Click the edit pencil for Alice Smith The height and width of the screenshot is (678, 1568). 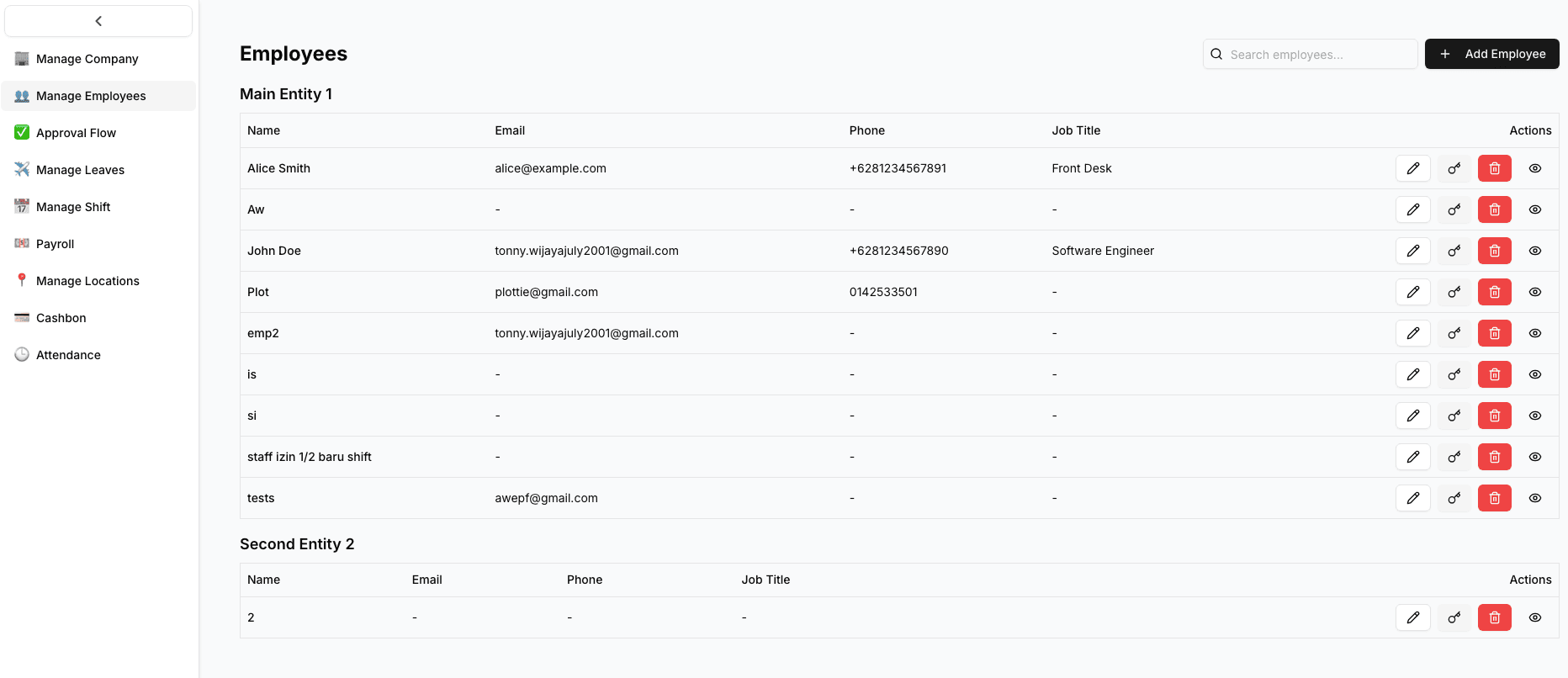click(1412, 168)
